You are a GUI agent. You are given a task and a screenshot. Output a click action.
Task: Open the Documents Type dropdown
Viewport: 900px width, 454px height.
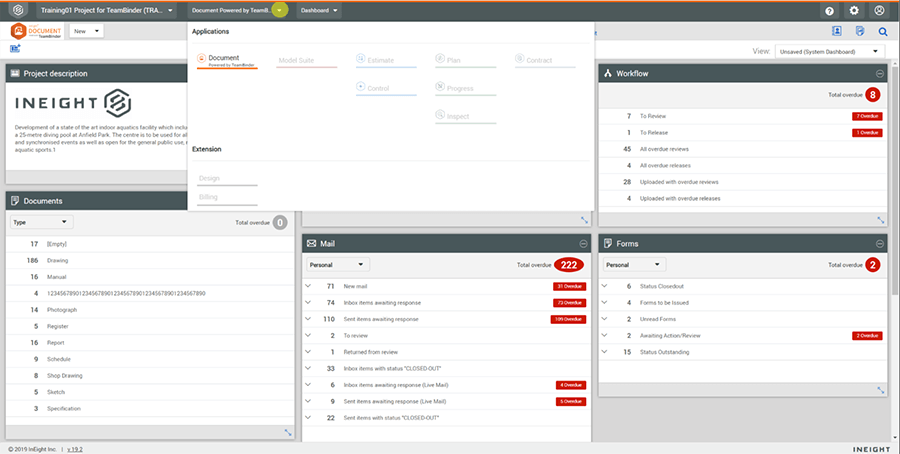41,222
